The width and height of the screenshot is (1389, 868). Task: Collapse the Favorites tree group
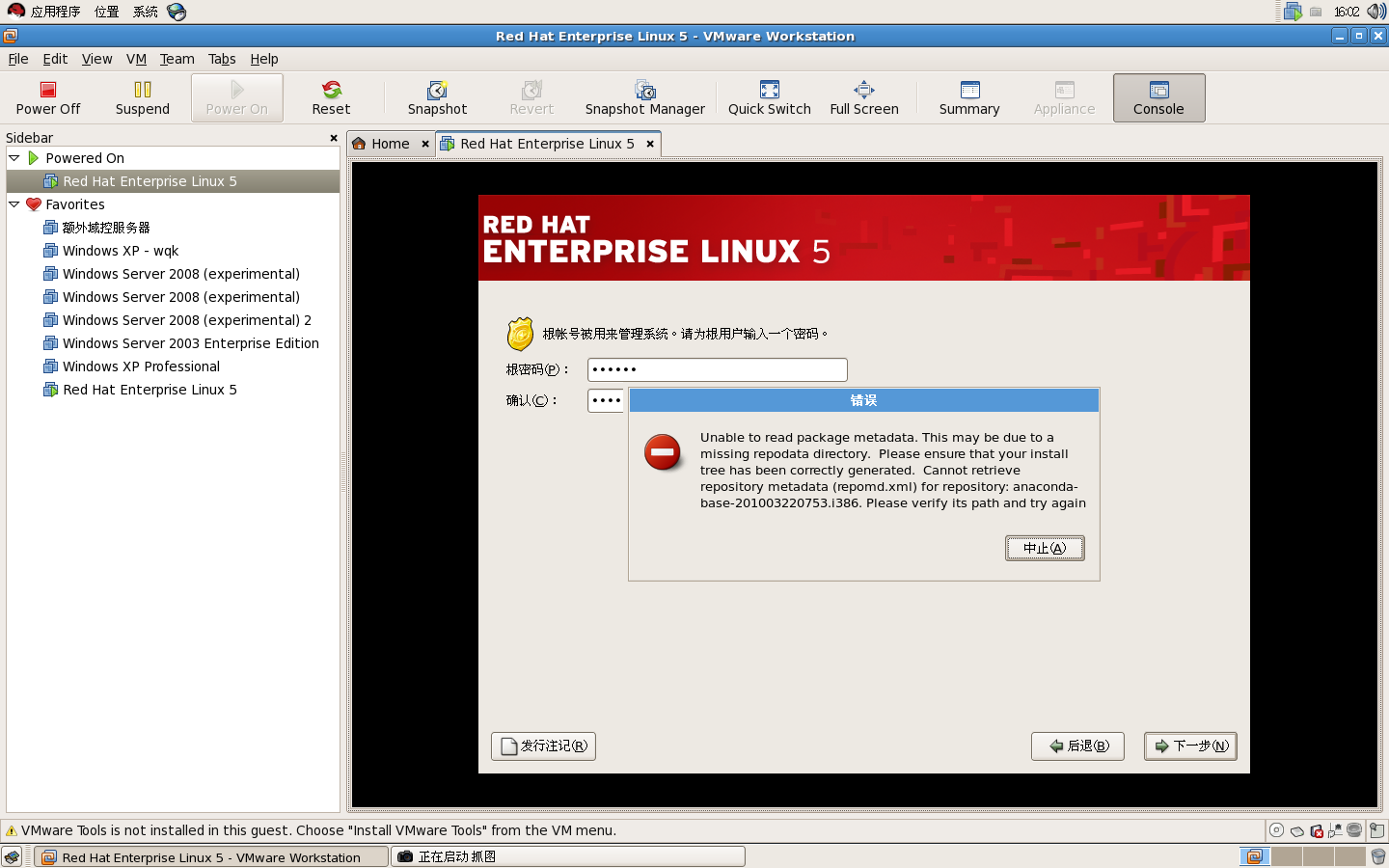click(14, 204)
